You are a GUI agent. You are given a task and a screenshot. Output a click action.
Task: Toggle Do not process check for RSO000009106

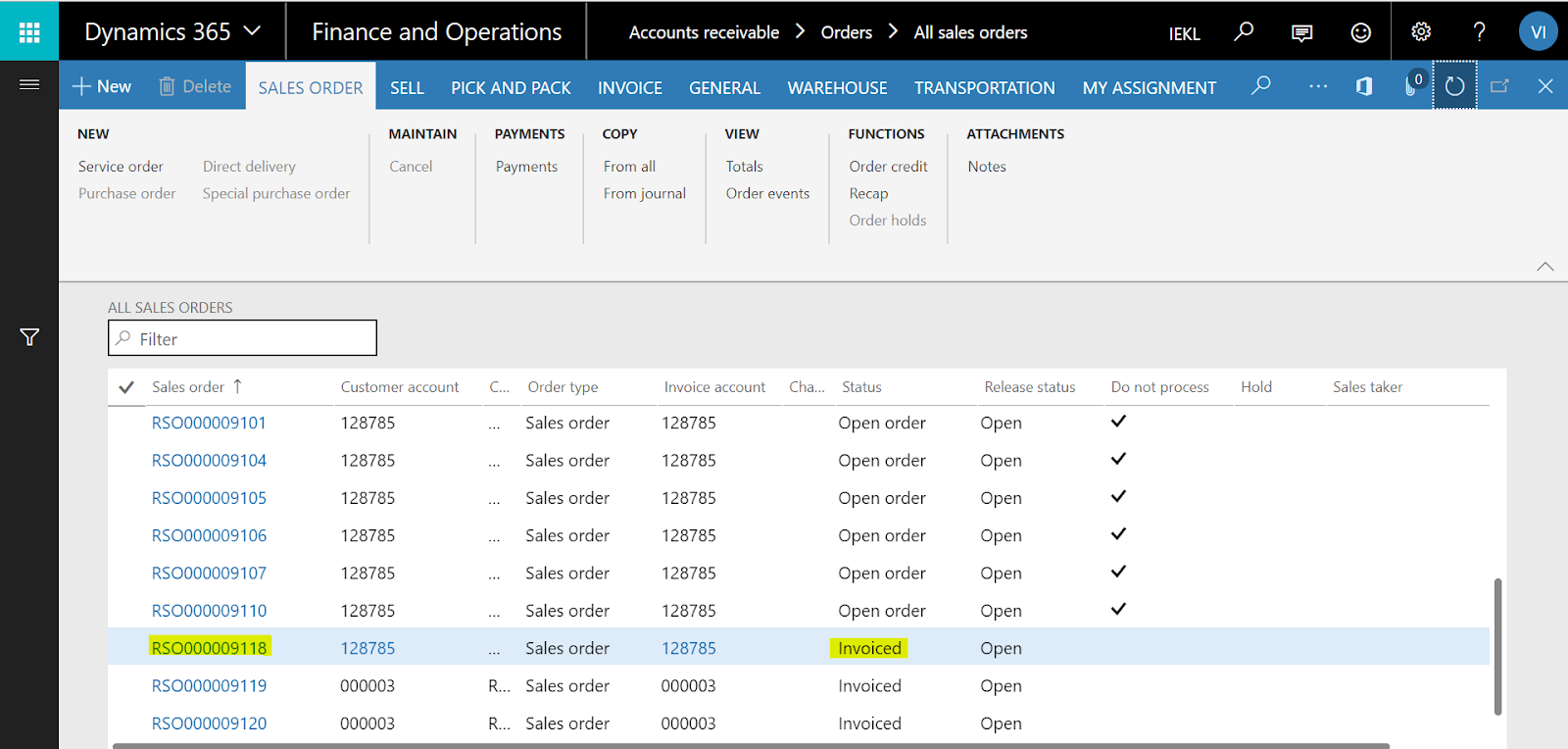[x=1118, y=534]
